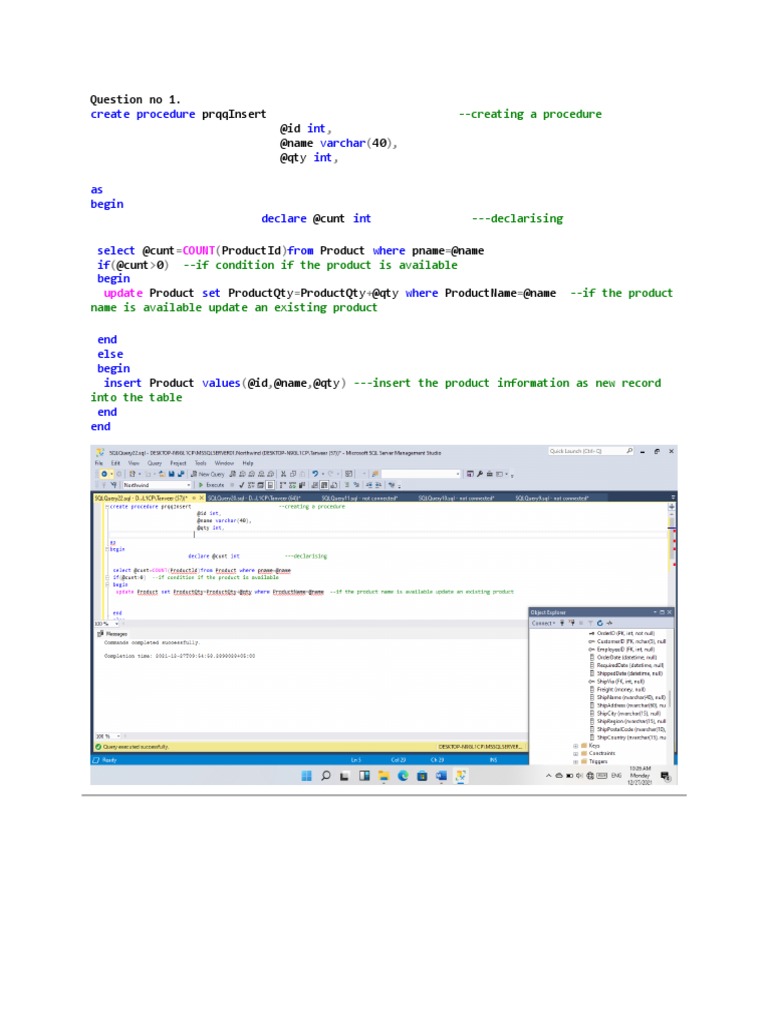Screen dimensions: 768x1024
Task: Click the Save icon in toolbar
Action: point(172,474)
